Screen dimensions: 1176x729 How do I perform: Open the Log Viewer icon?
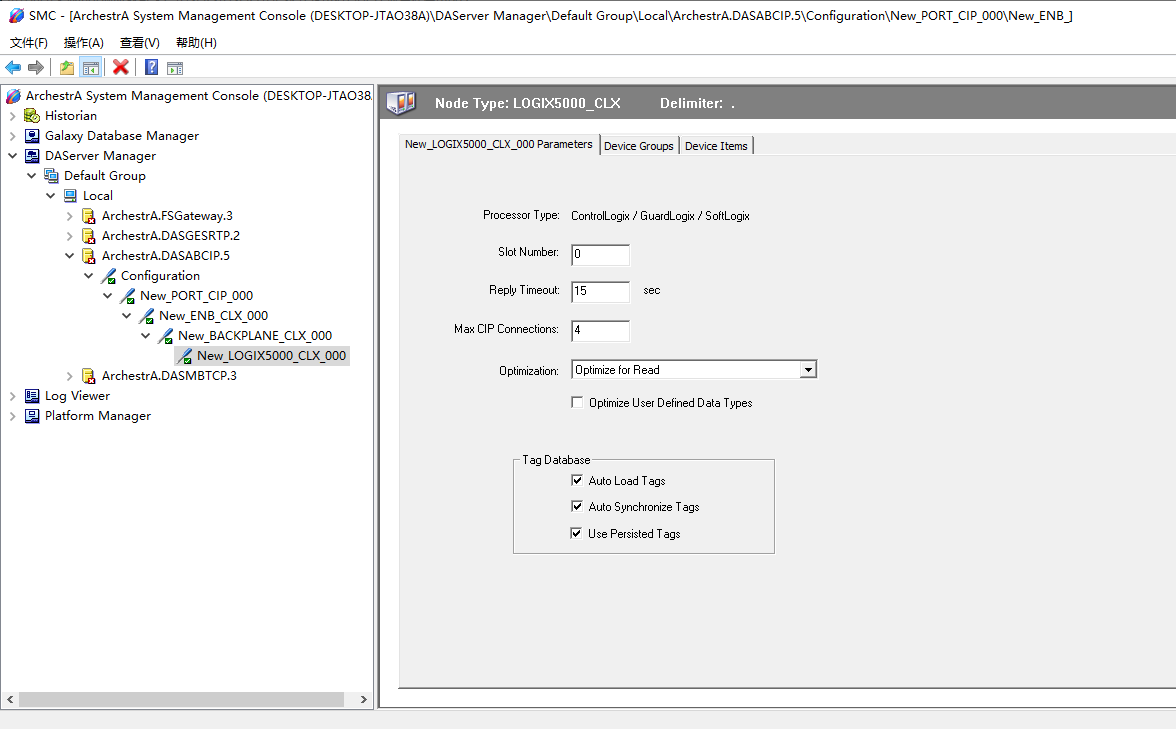pos(31,395)
